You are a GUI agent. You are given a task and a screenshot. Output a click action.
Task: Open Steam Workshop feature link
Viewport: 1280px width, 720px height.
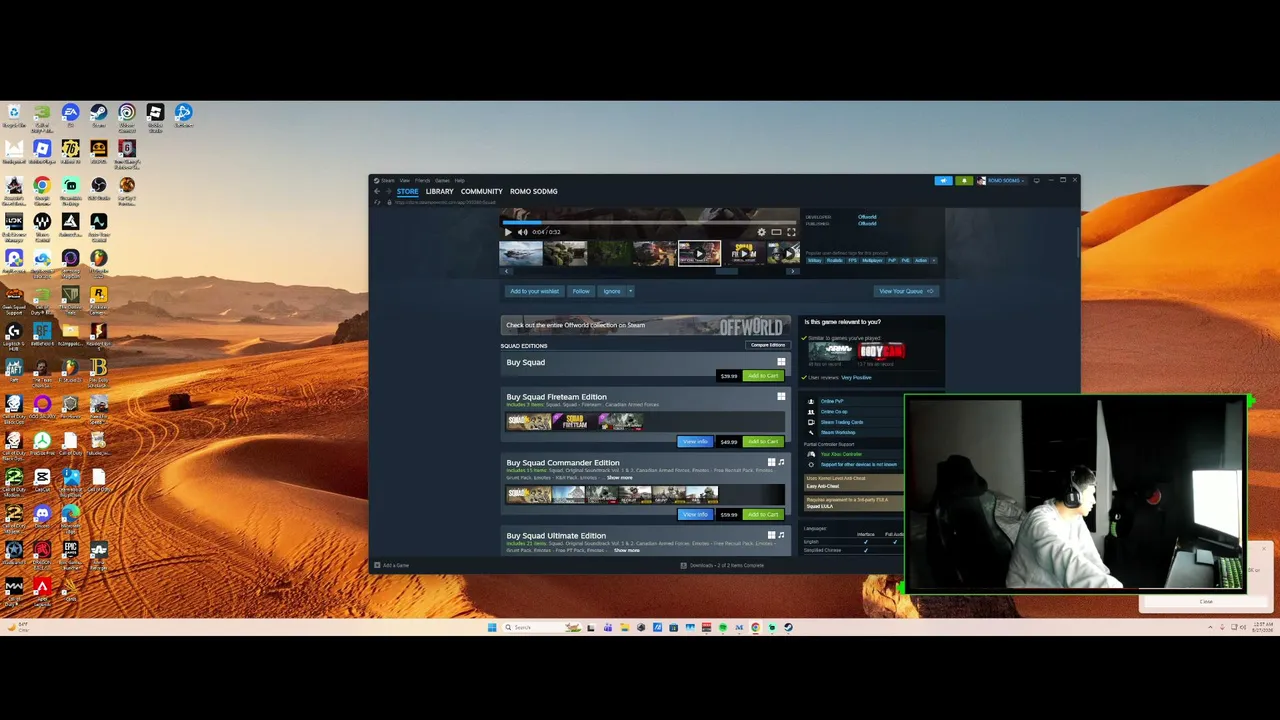click(838, 432)
